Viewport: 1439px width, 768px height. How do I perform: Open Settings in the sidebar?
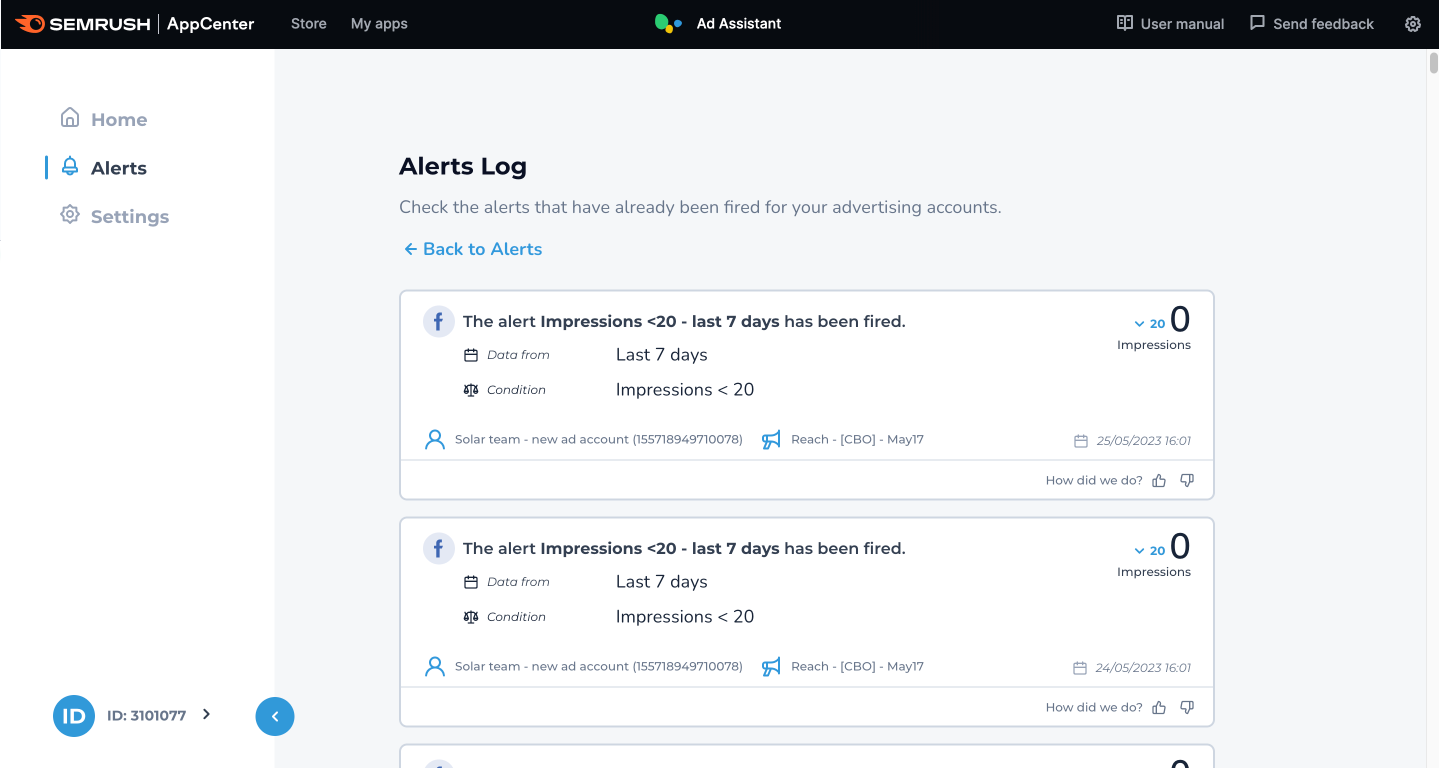[x=130, y=216]
